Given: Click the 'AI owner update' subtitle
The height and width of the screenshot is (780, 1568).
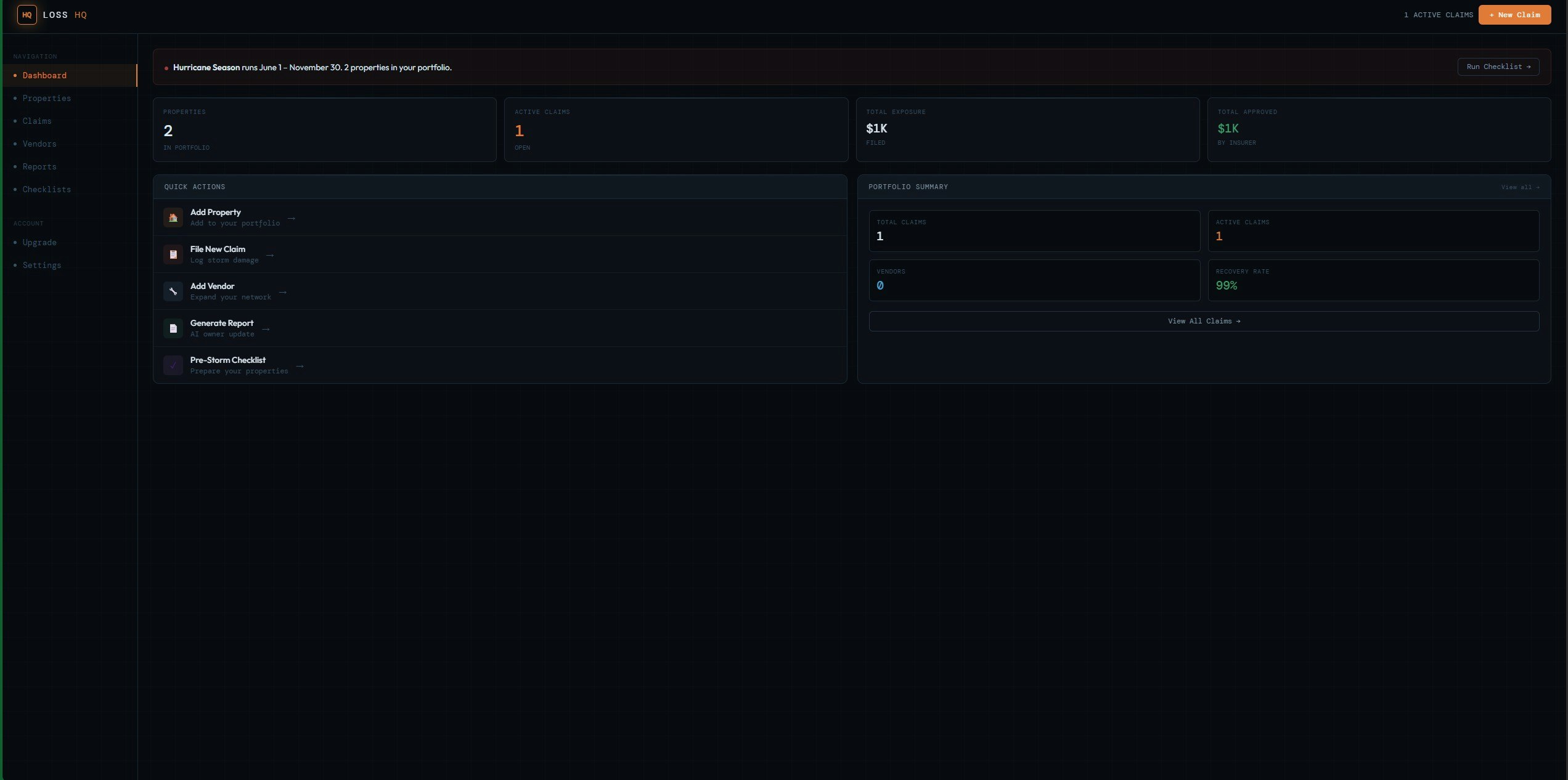Looking at the screenshot, I should click(x=222, y=334).
